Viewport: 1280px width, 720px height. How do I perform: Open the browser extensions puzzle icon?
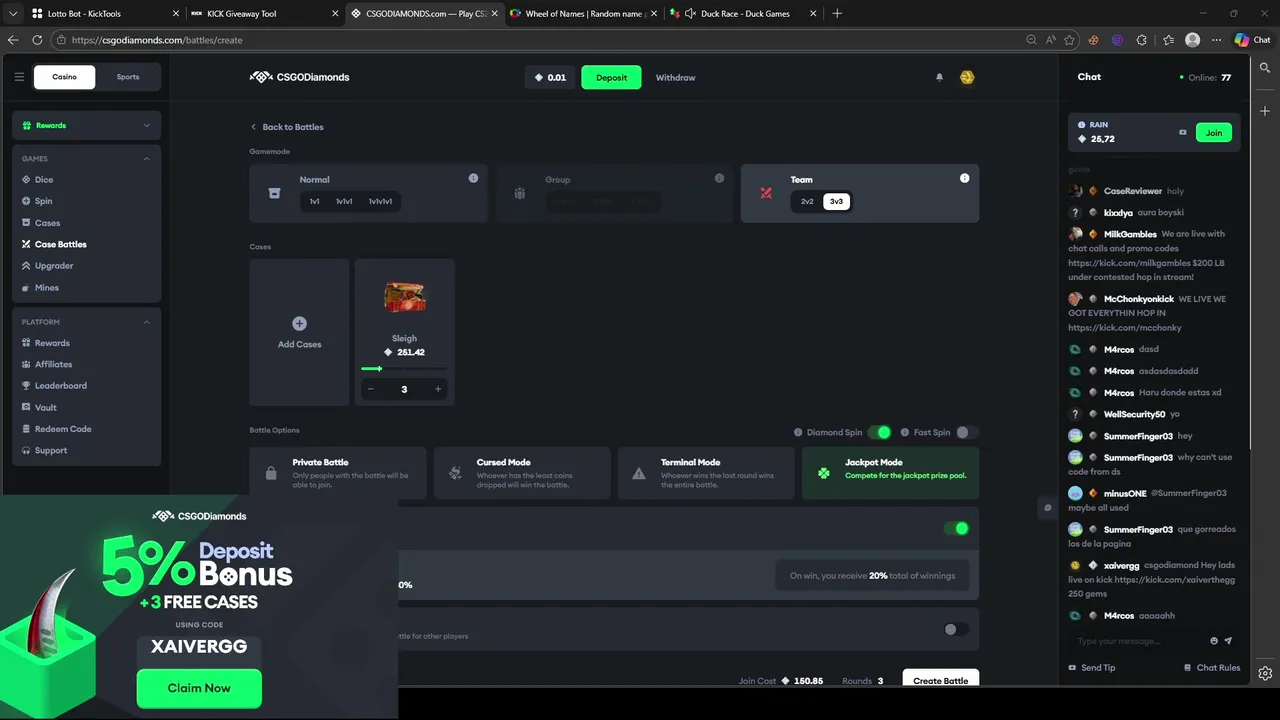(1141, 40)
